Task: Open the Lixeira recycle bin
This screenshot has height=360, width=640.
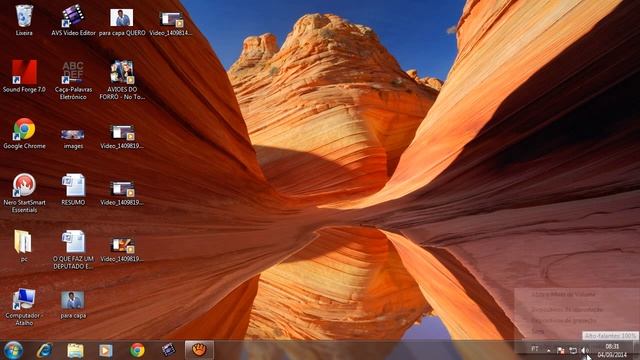Action: [x=24, y=20]
